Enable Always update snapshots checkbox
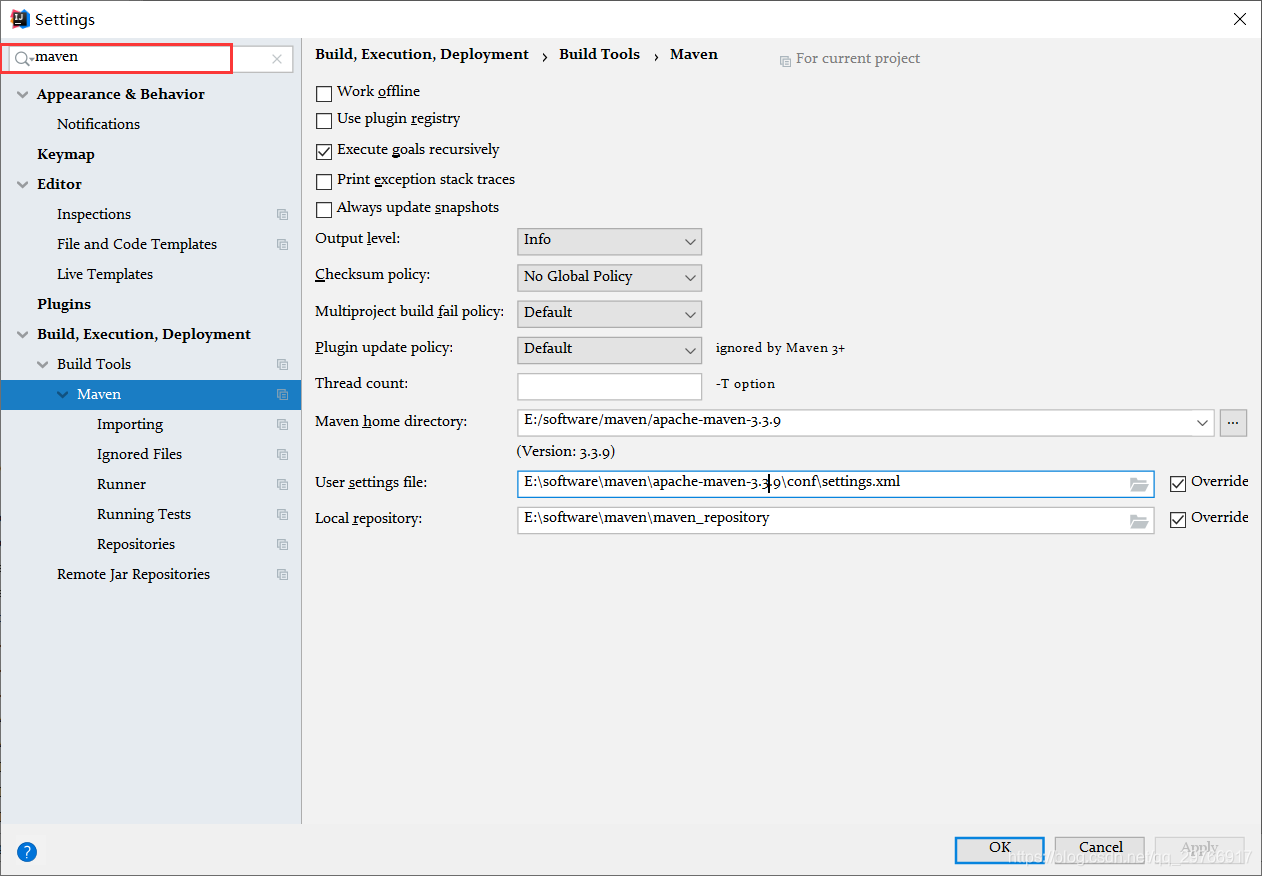The image size is (1262, 876). click(x=324, y=210)
